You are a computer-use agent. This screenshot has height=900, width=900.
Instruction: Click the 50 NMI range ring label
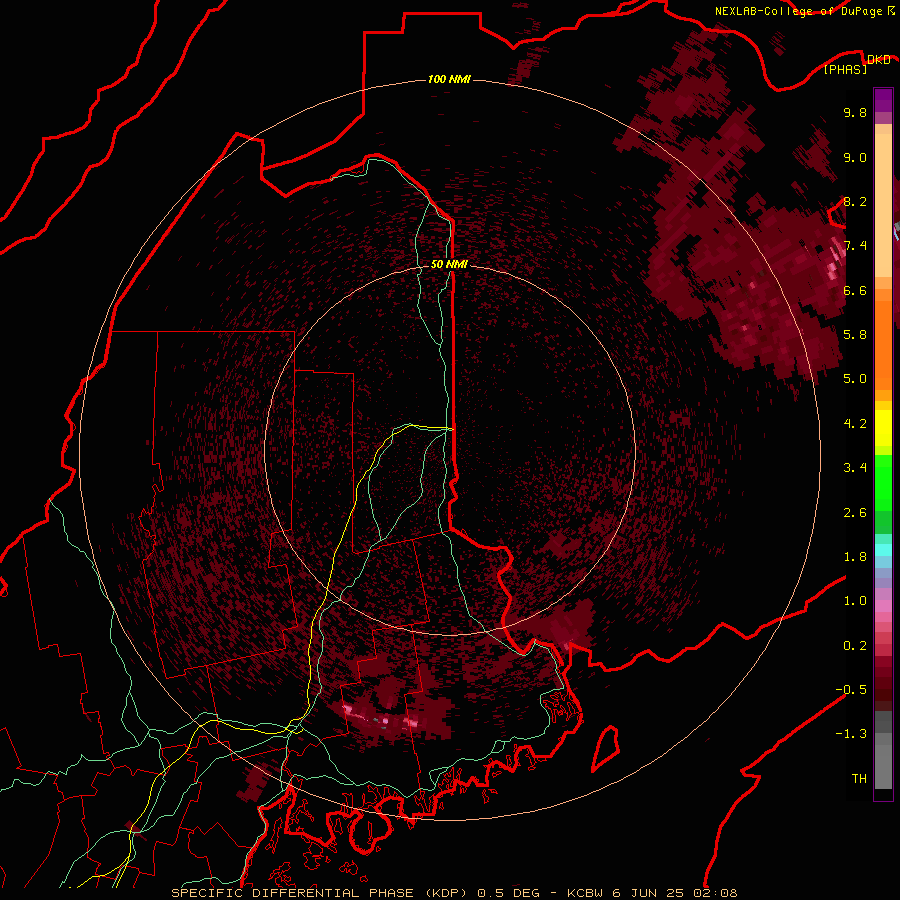[449, 264]
